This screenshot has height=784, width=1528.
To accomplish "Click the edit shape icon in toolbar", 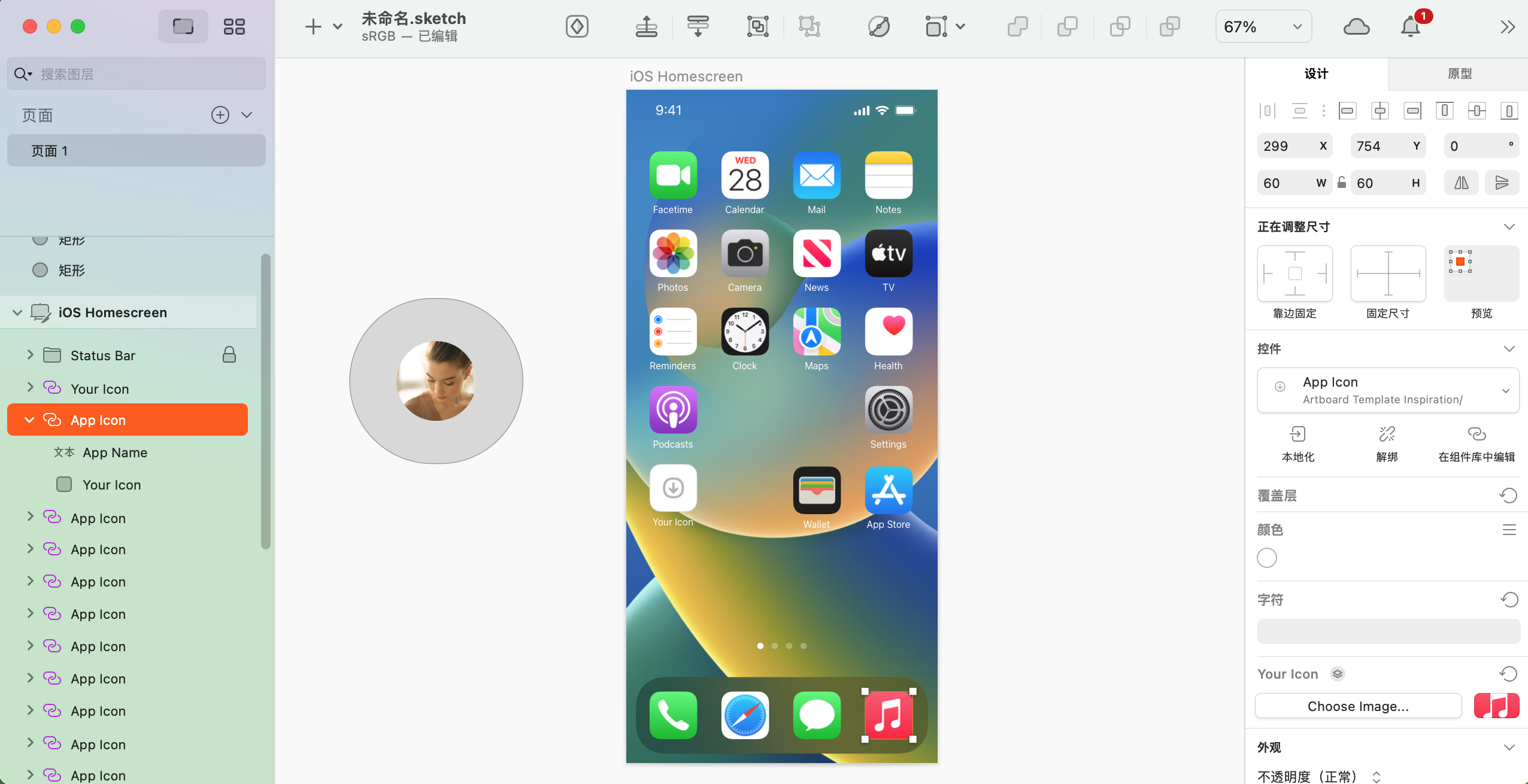I will pos(879,26).
